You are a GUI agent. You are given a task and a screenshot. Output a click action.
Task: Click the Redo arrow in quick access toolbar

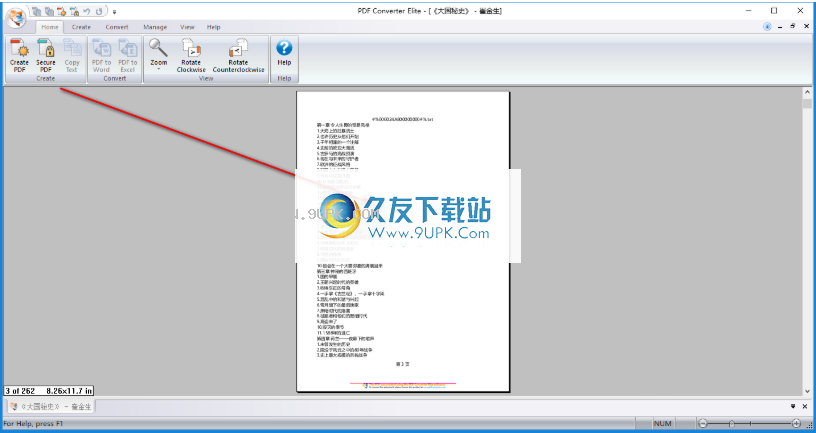pyautogui.click(x=99, y=11)
